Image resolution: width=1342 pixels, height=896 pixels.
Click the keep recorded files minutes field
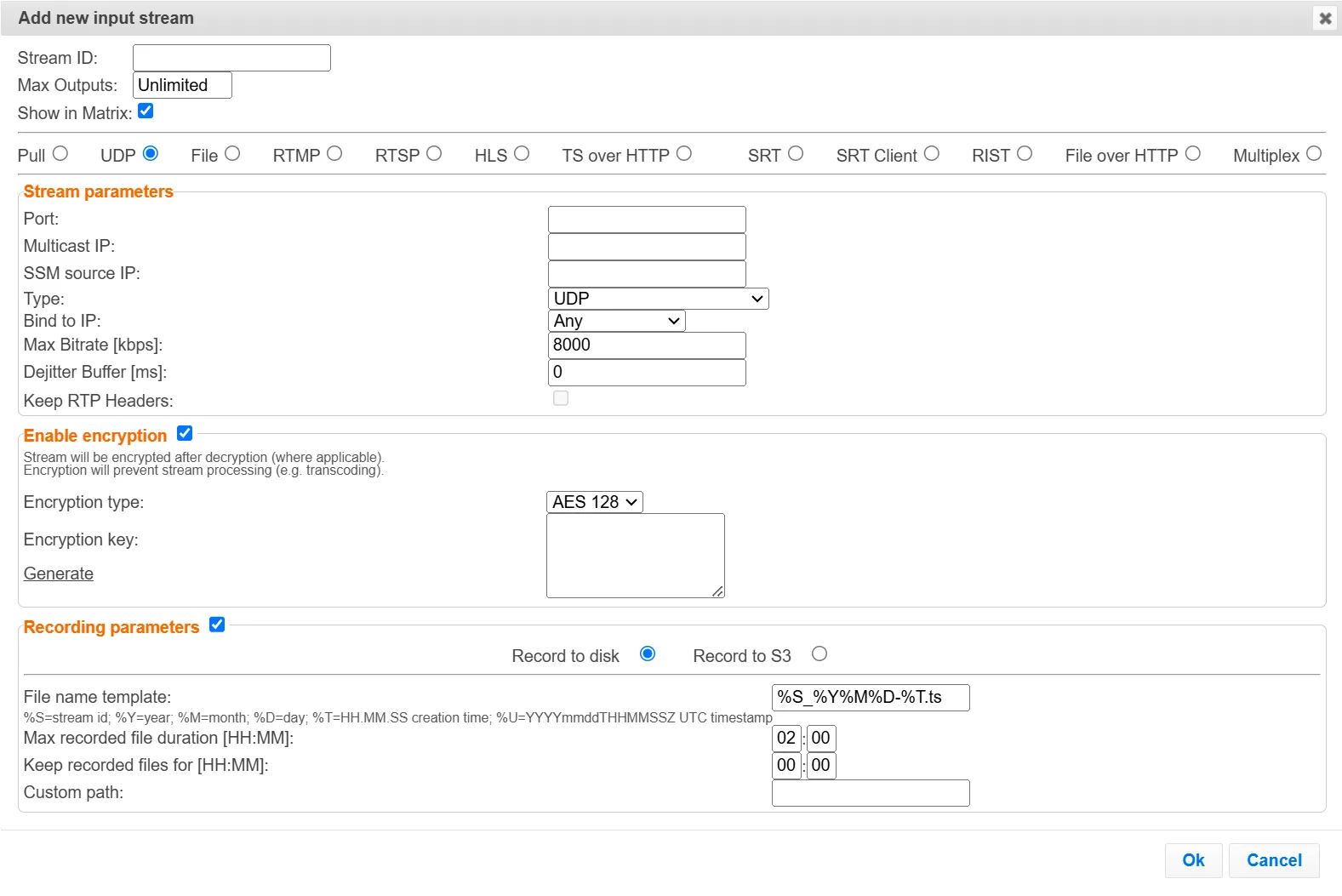821,766
